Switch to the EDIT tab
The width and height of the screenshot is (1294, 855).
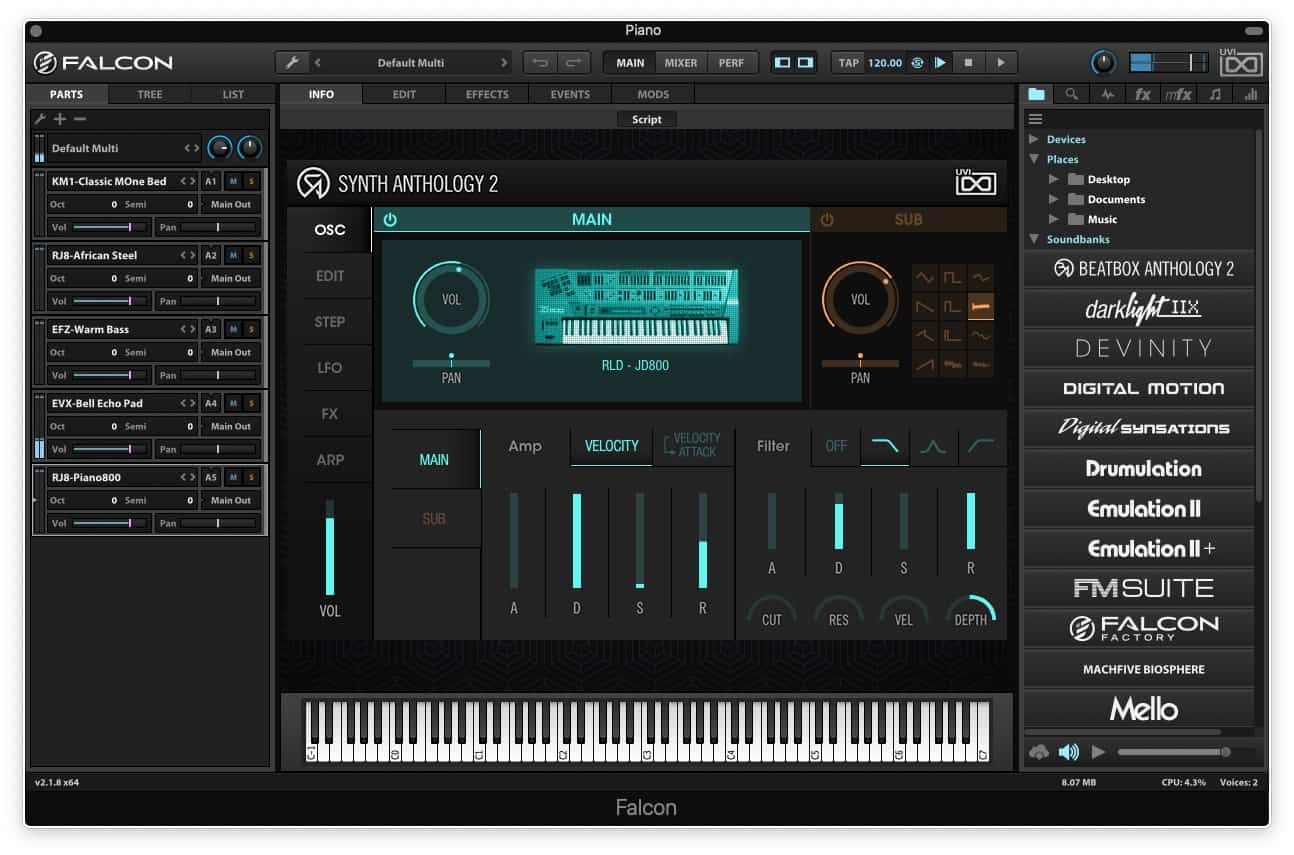(404, 94)
